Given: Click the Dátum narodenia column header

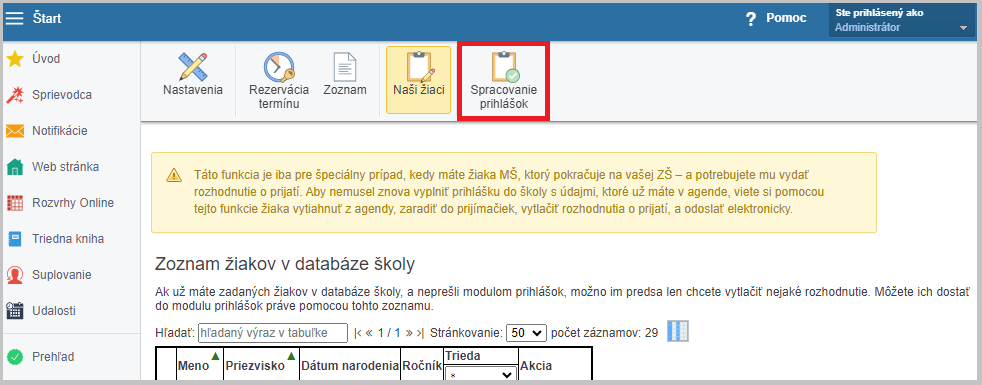Looking at the screenshot, I should click(350, 366).
